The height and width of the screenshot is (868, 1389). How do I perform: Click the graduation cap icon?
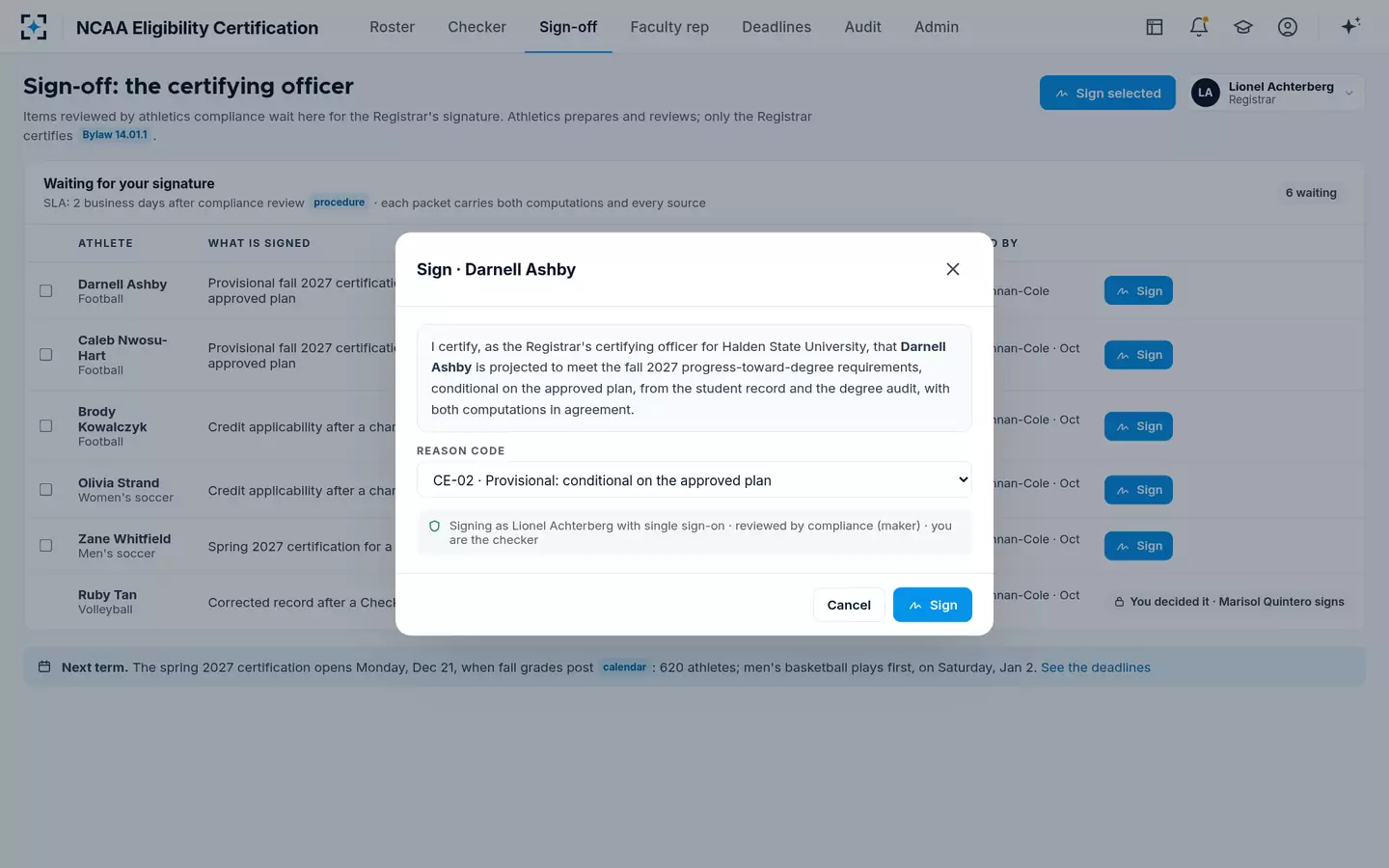click(1243, 27)
